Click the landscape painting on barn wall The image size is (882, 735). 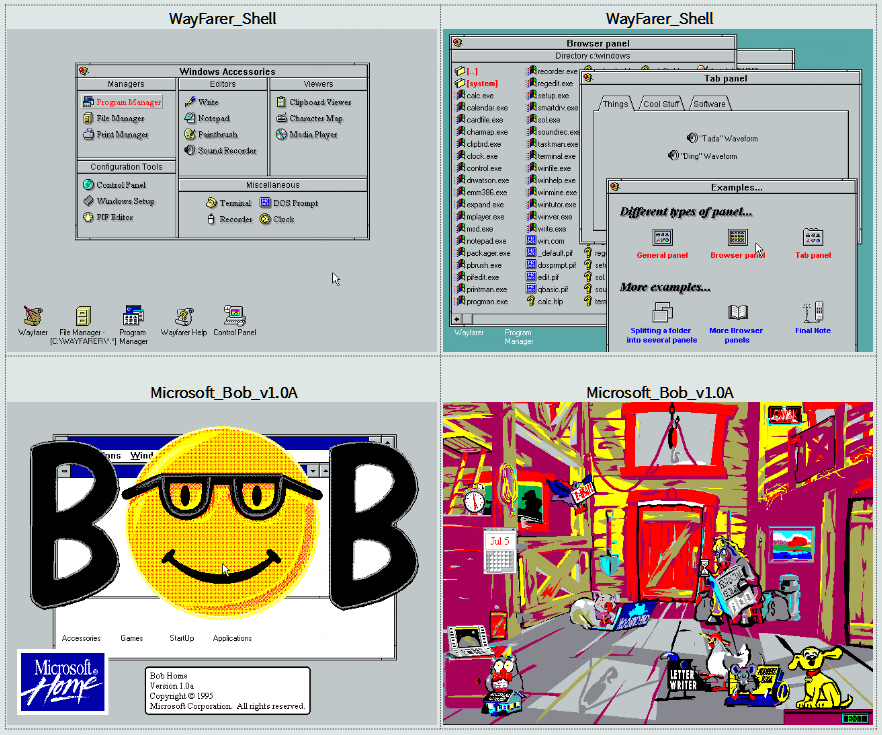(791, 544)
